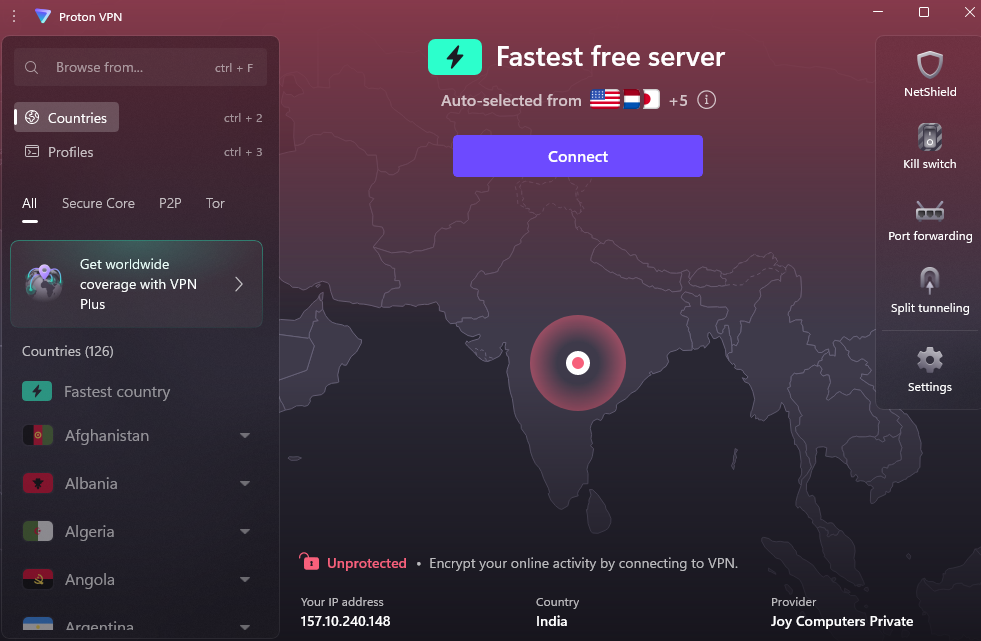Select the Tor filter tab
Screen dimensions: 981x641
[x=215, y=203]
